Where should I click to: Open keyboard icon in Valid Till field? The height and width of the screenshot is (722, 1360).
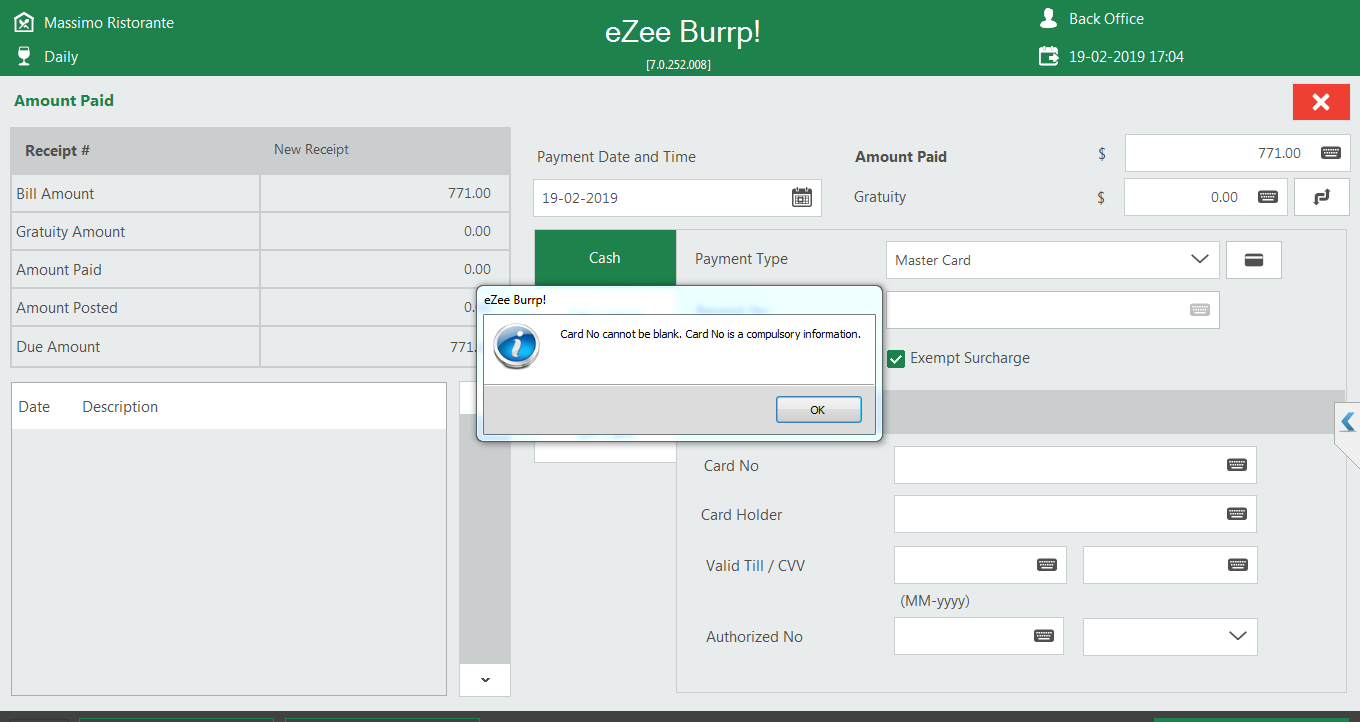click(1047, 564)
